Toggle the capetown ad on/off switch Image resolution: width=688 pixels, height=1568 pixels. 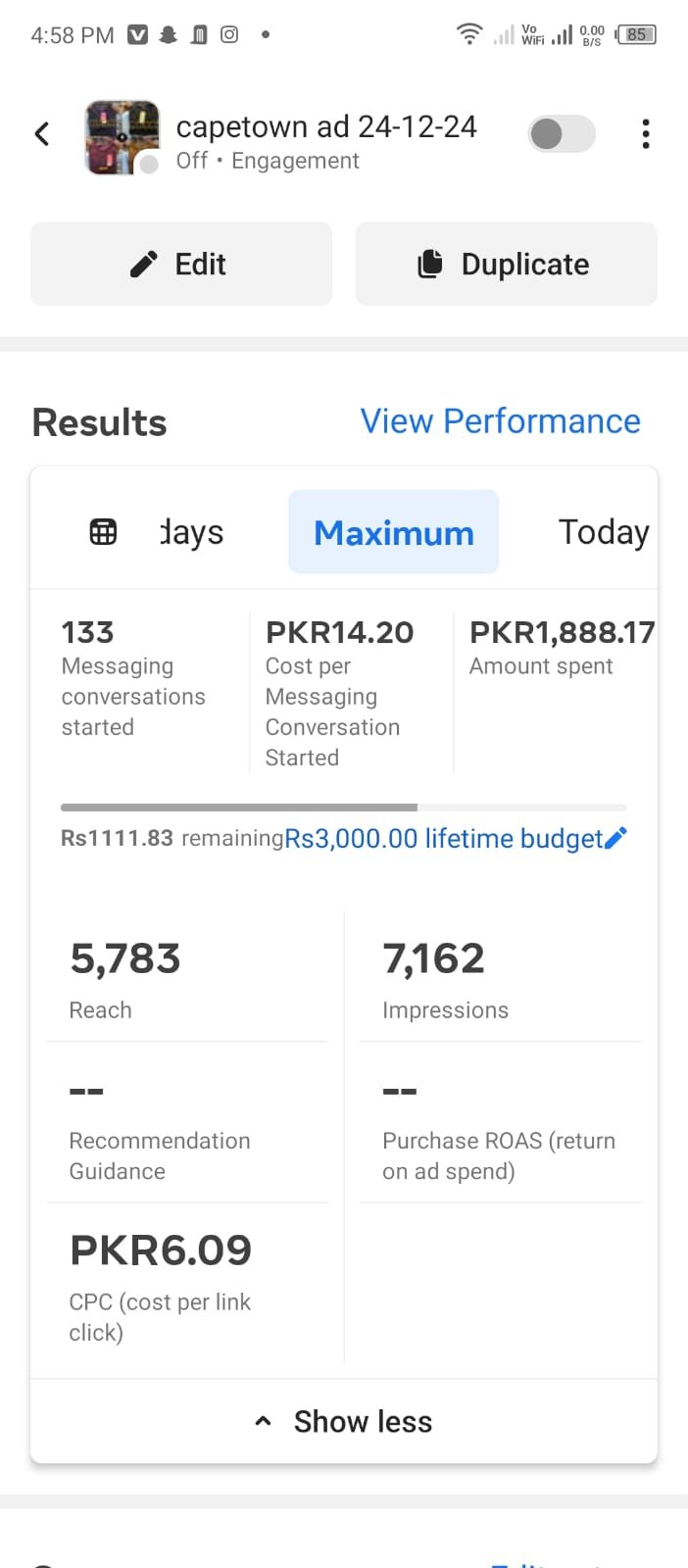point(562,134)
